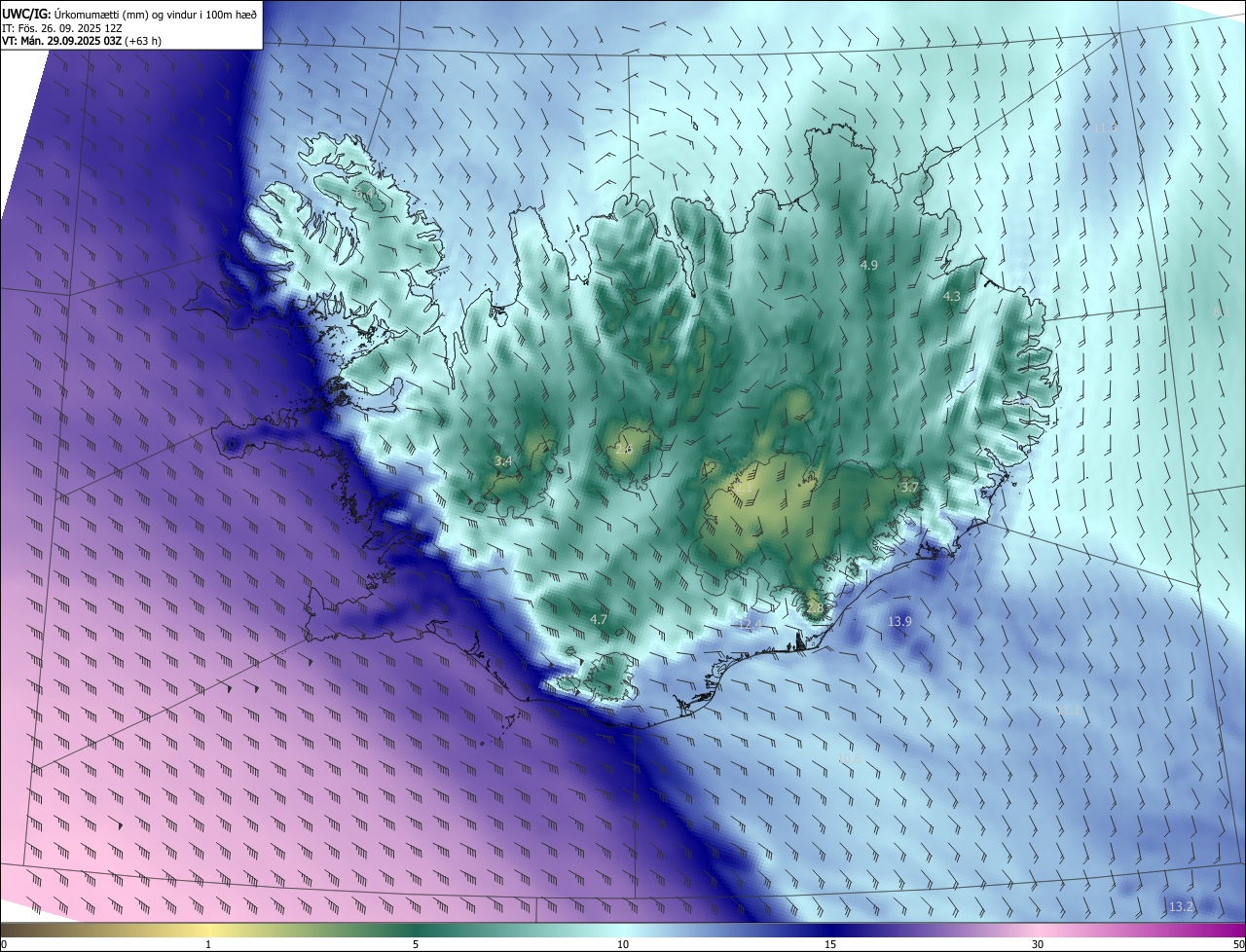Screen dimensions: 1246x952
Task: Click the 15 tick on color scale
Action: pyautogui.click(x=830, y=944)
